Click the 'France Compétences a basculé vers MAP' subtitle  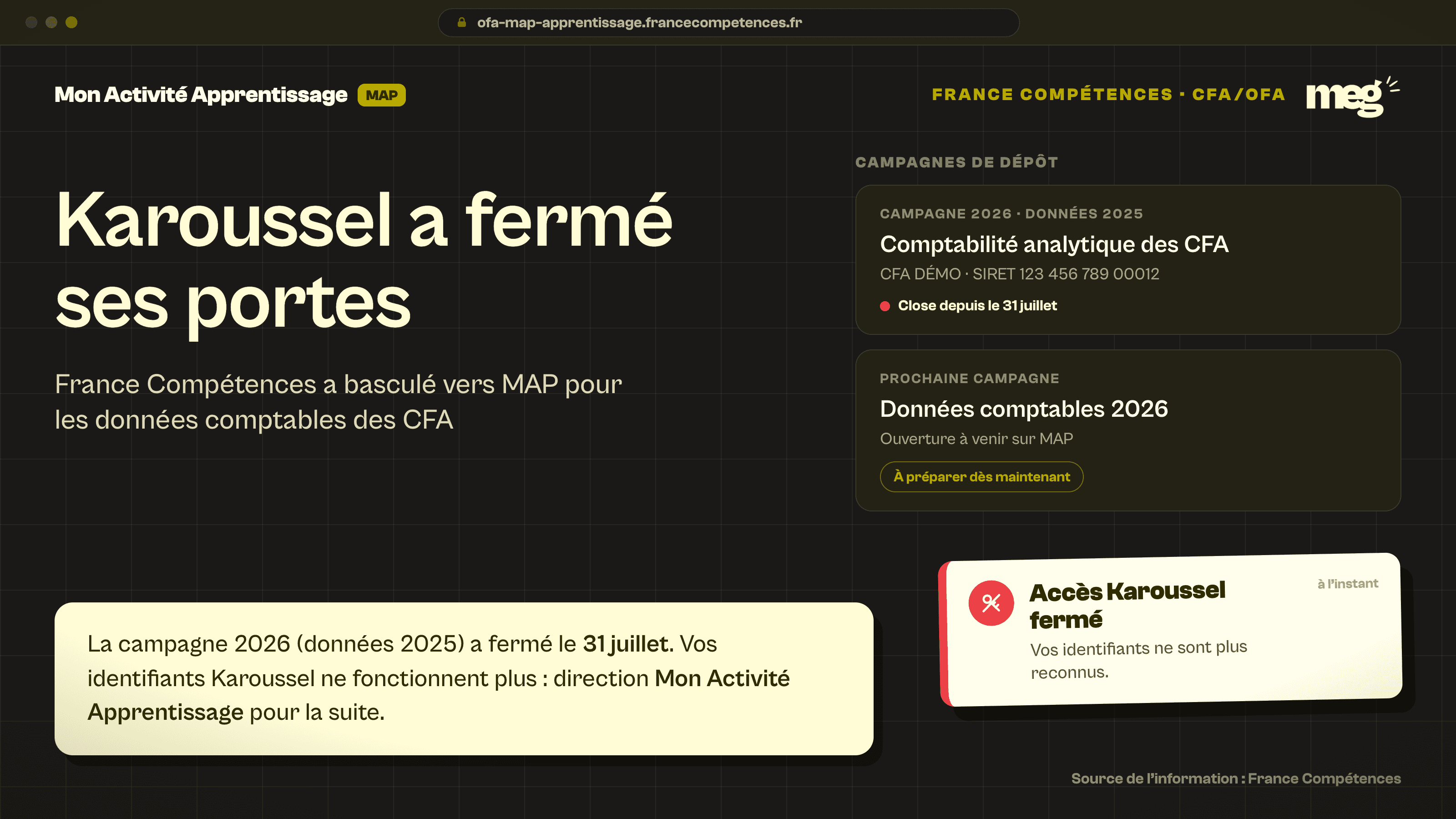tap(338, 402)
